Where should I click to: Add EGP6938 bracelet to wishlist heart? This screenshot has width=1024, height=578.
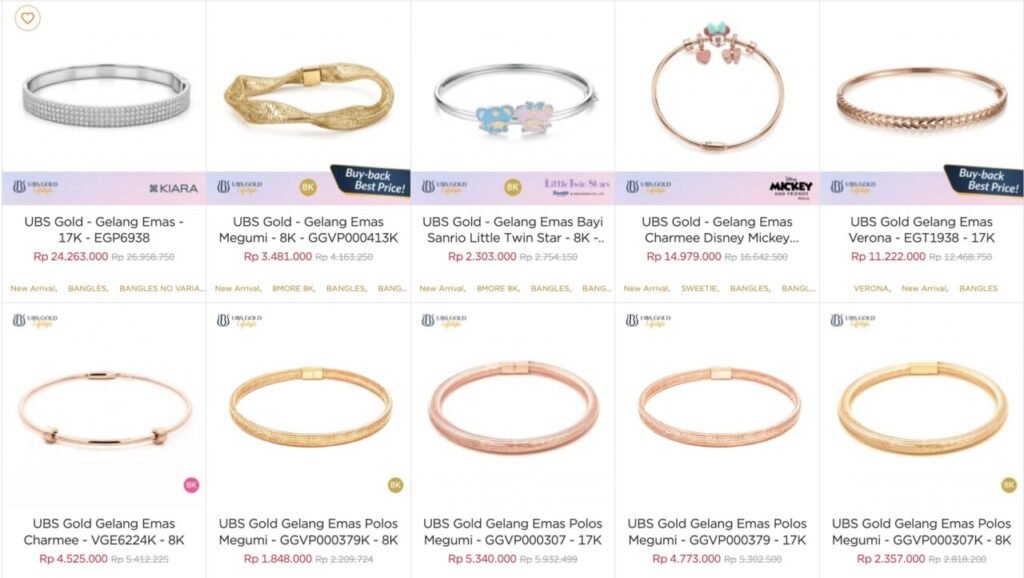tap(27, 18)
